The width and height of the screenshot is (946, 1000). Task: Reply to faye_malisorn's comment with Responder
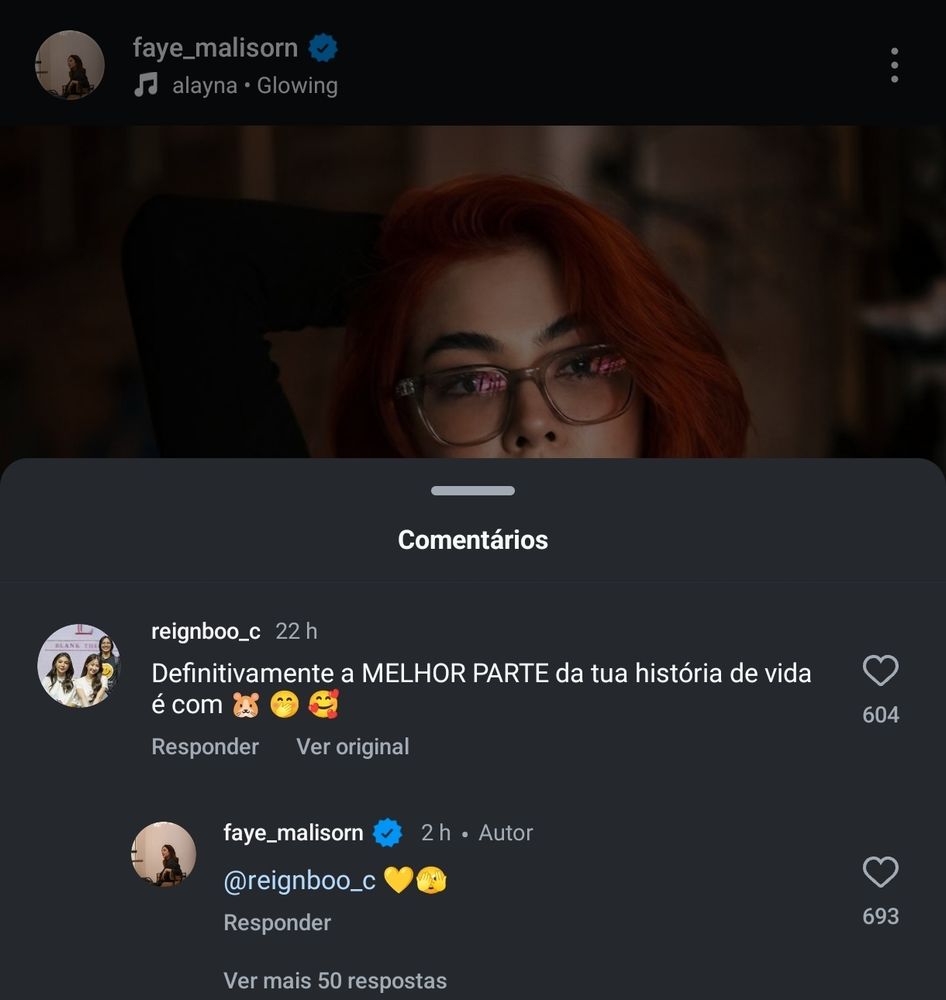(277, 922)
